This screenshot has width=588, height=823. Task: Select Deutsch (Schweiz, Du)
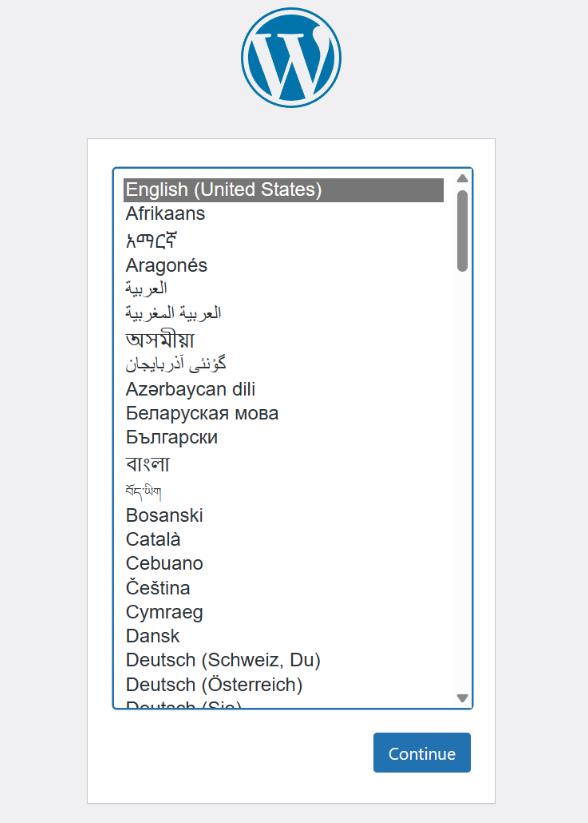(284, 660)
